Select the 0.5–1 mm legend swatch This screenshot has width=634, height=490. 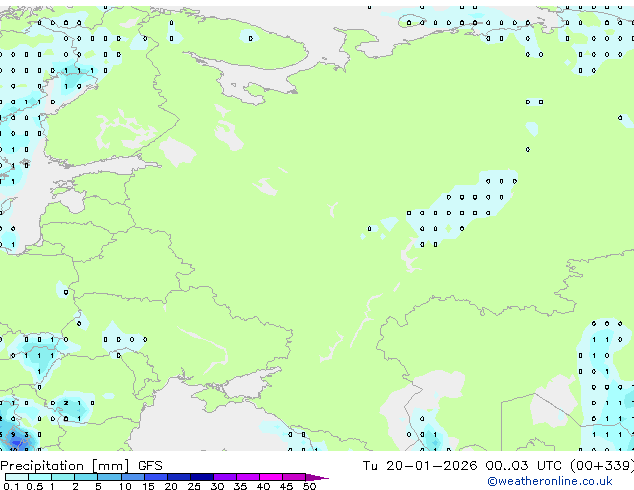40,477
